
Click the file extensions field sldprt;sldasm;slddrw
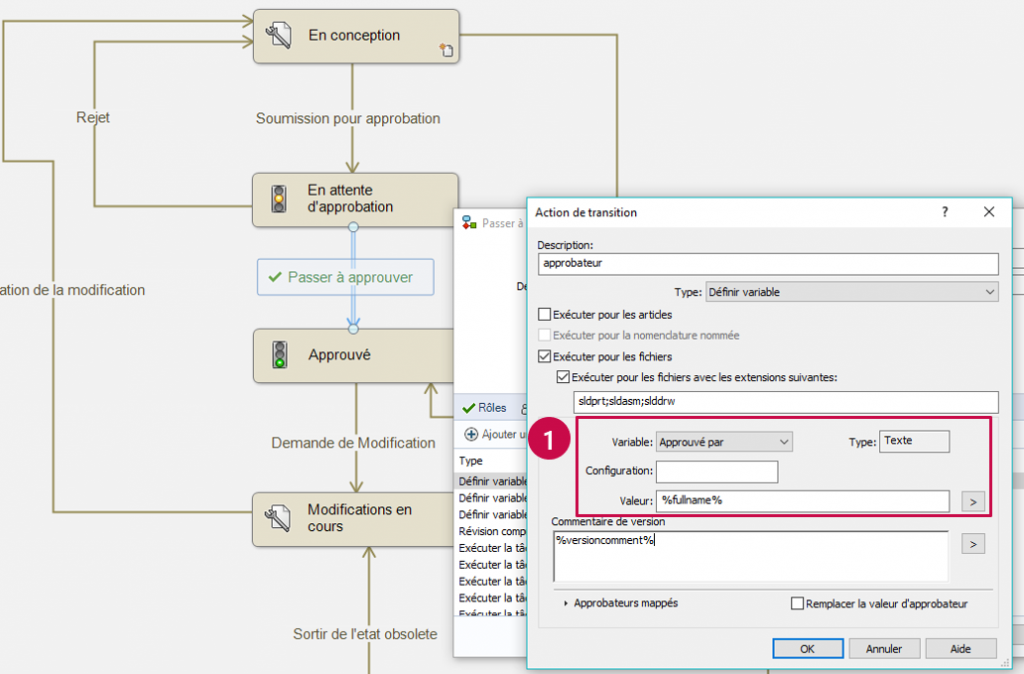pyautogui.click(x=786, y=402)
